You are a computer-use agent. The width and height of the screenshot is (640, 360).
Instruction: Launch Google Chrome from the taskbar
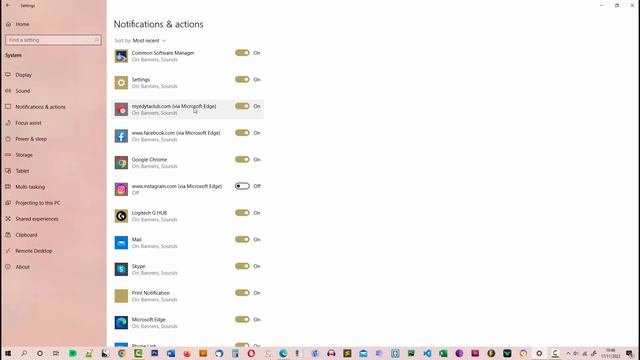122,353
